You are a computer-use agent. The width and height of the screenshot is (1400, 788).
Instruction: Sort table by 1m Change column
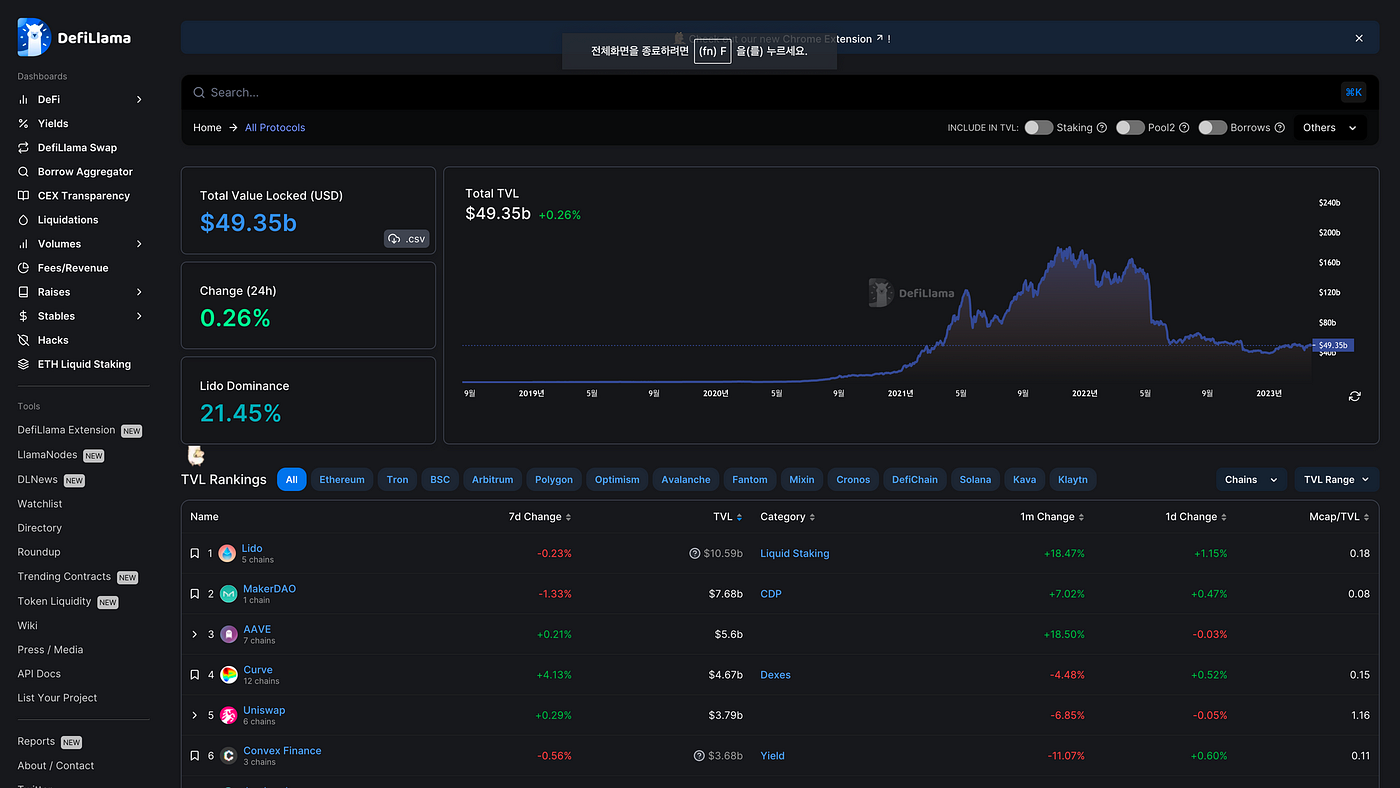point(1052,517)
